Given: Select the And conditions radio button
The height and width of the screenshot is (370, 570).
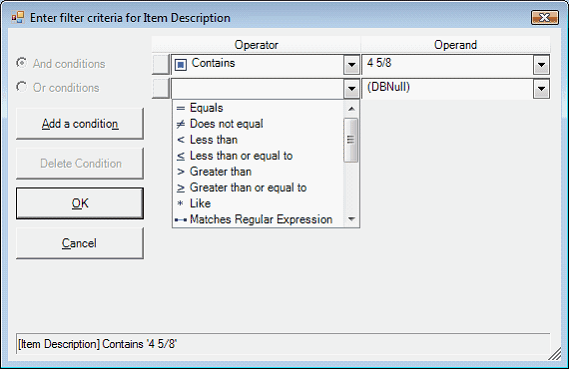Looking at the screenshot, I should coord(21,63).
